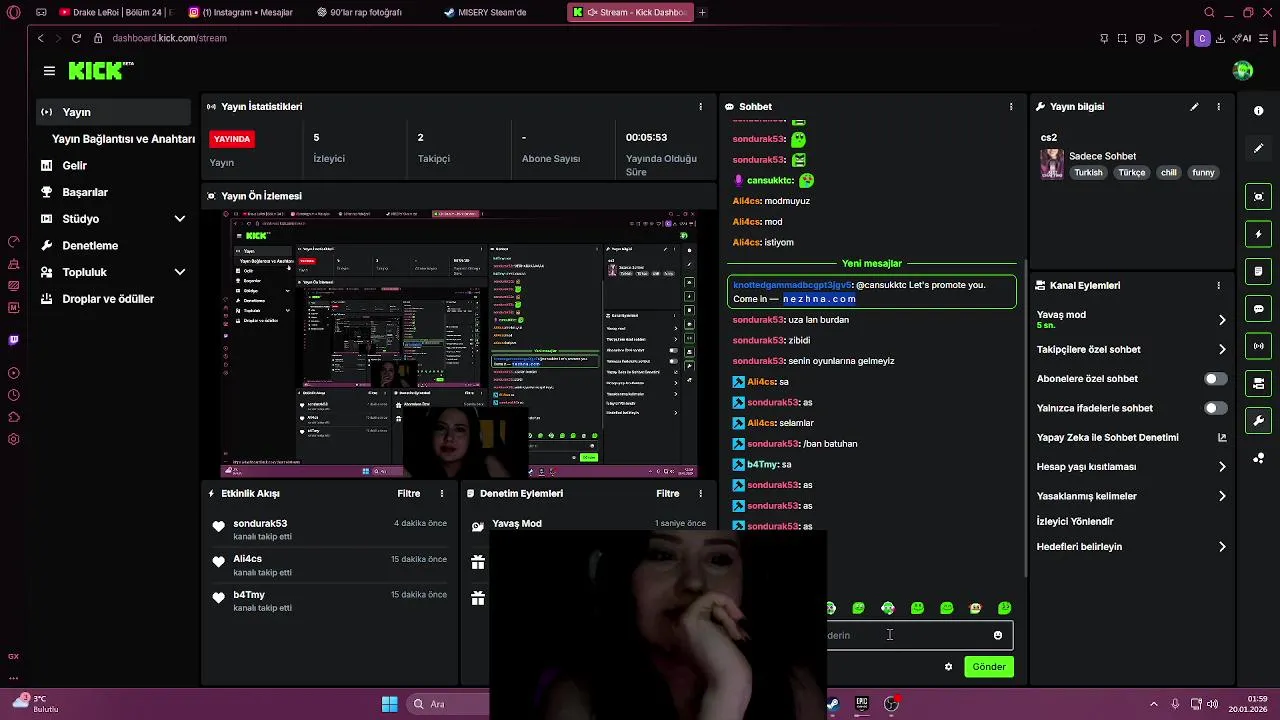This screenshot has width=1280, height=720.
Task: Open the Kick hamburger menu
Action: (x=49, y=71)
